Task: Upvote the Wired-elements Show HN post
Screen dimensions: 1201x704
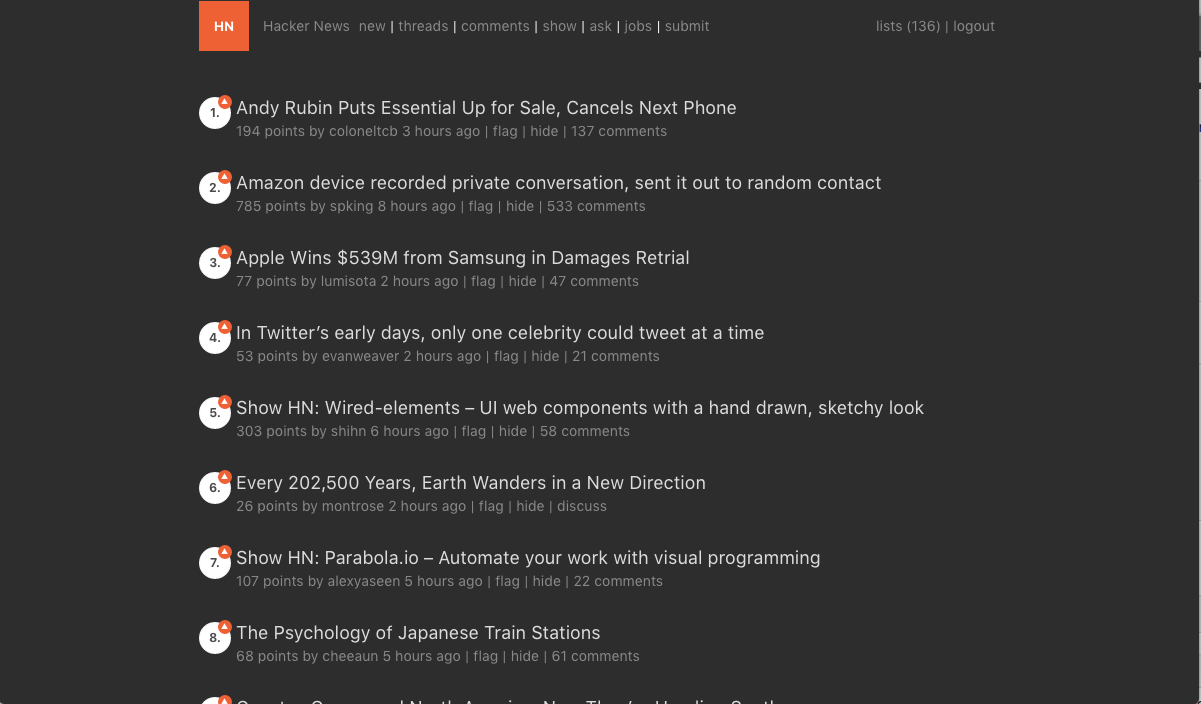Action: (224, 400)
